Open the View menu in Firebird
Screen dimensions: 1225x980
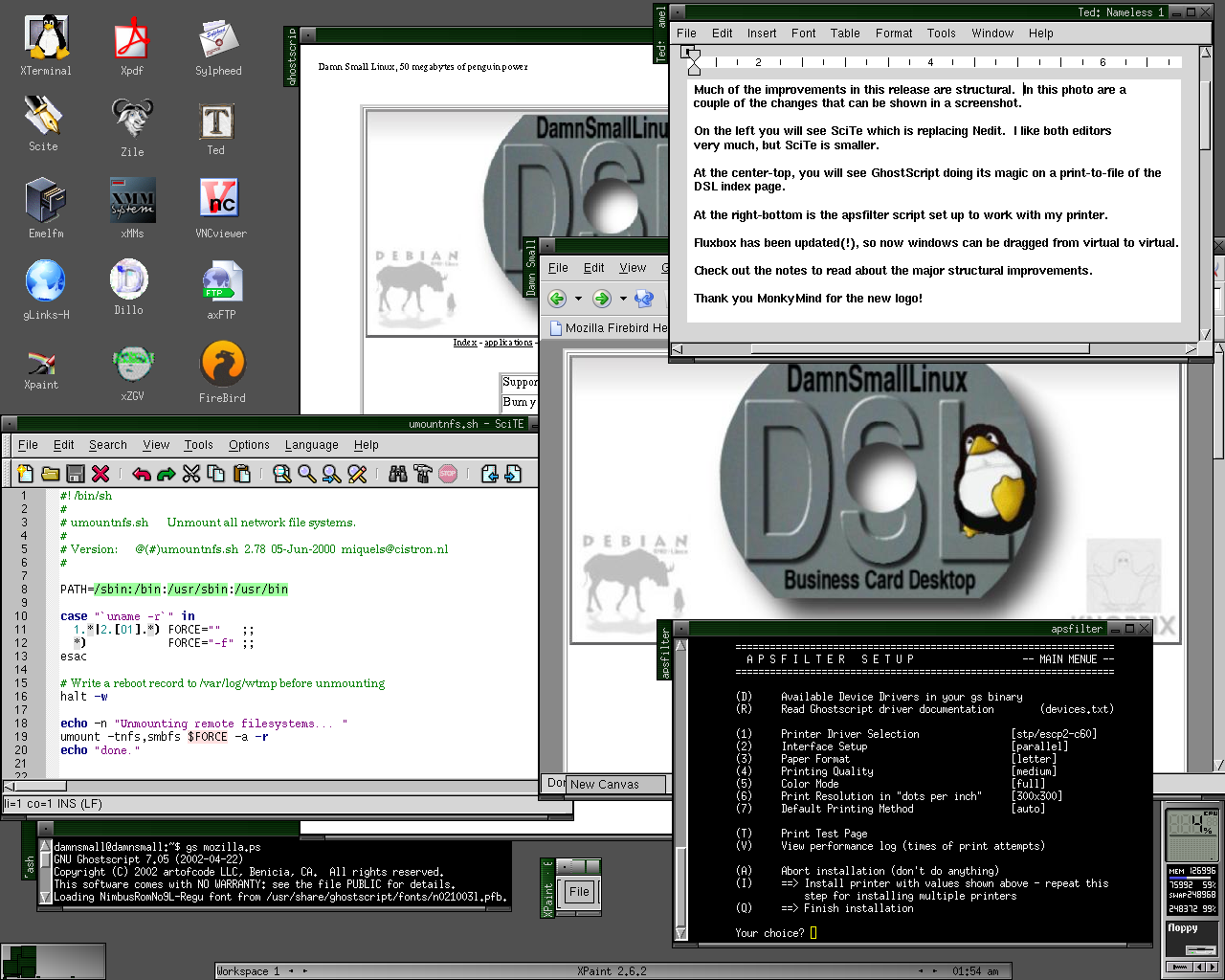[633, 268]
